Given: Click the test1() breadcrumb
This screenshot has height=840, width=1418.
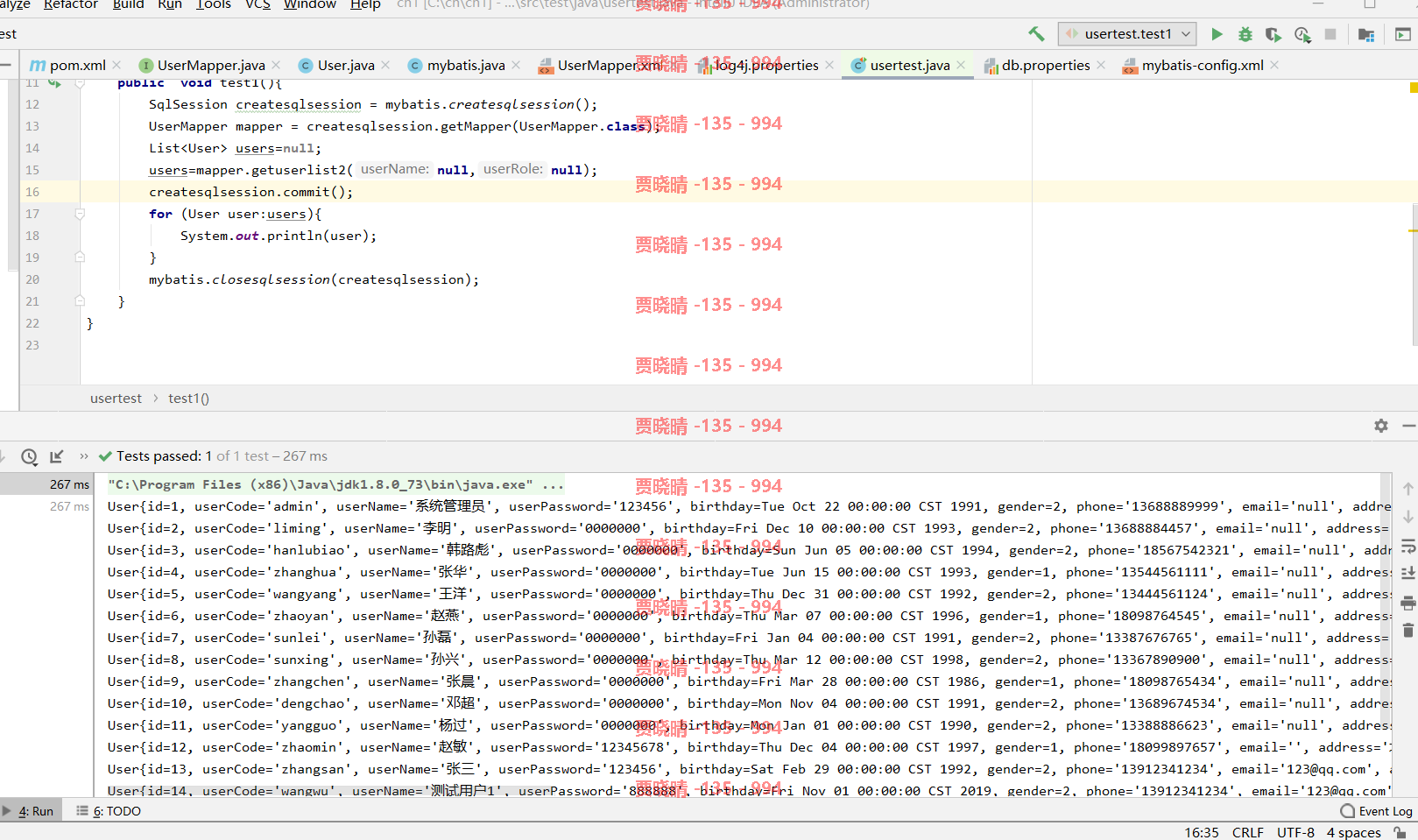Looking at the screenshot, I should pyautogui.click(x=188, y=399).
